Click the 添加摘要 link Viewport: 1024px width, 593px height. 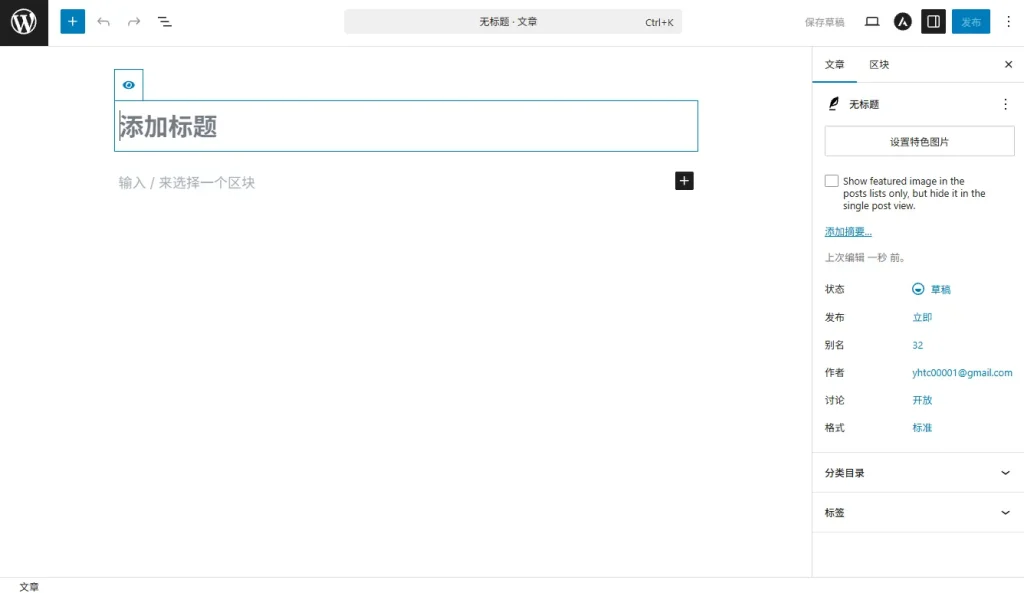[x=848, y=232]
